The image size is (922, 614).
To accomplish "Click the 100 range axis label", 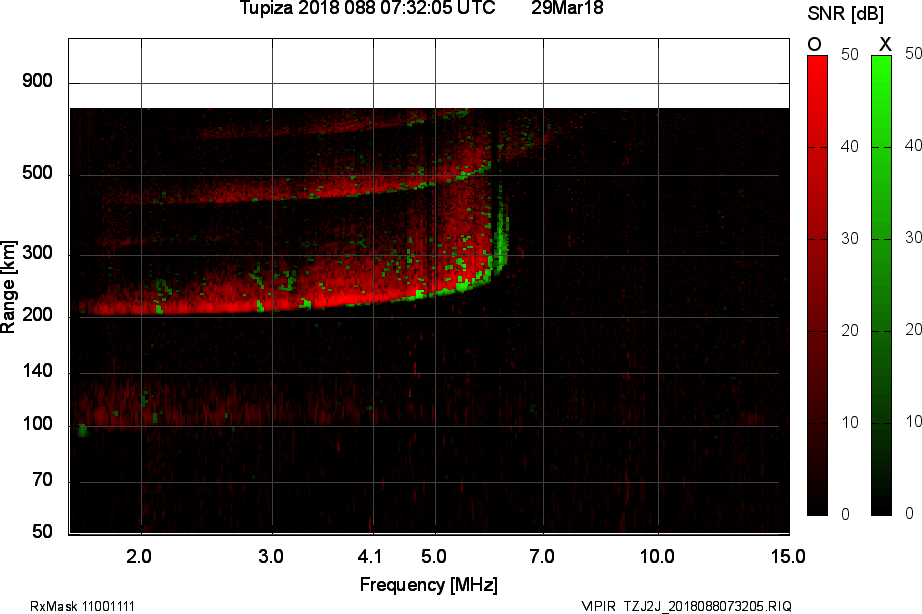I will (x=37, y=424).
